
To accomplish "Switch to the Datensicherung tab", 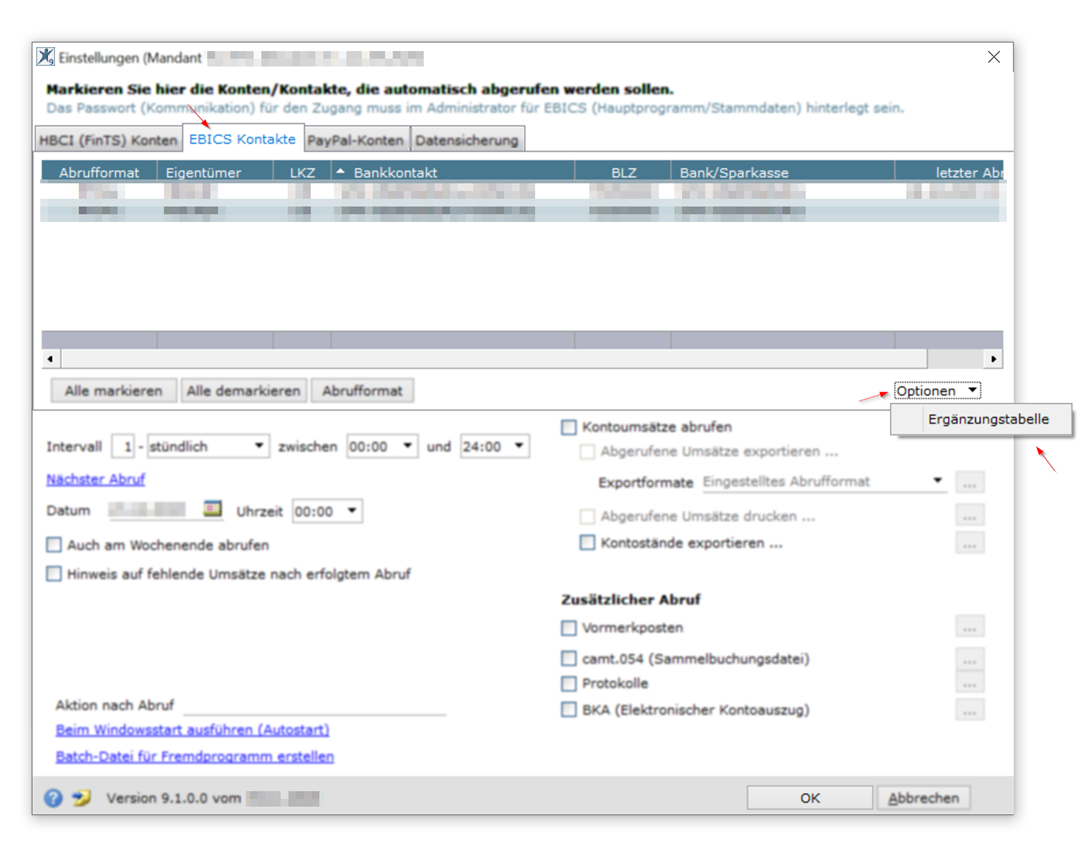I will (x=467, y=140).
